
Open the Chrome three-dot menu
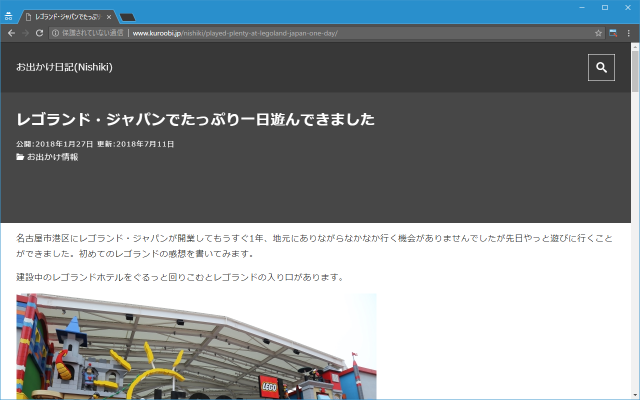pyautogui.click(x=629, y=33)
